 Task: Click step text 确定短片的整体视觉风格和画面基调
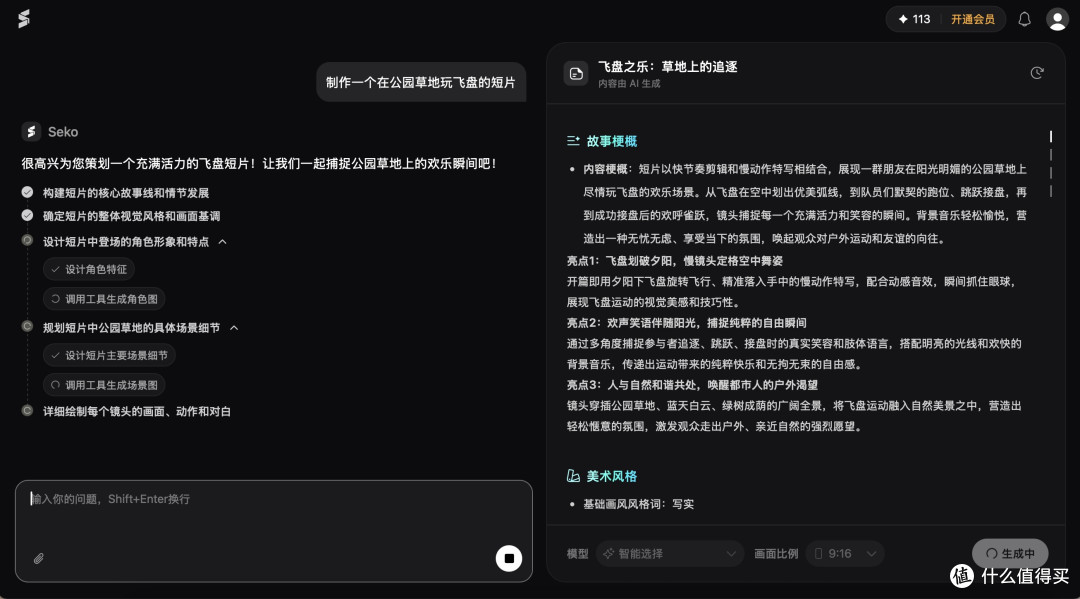(132, 216)
